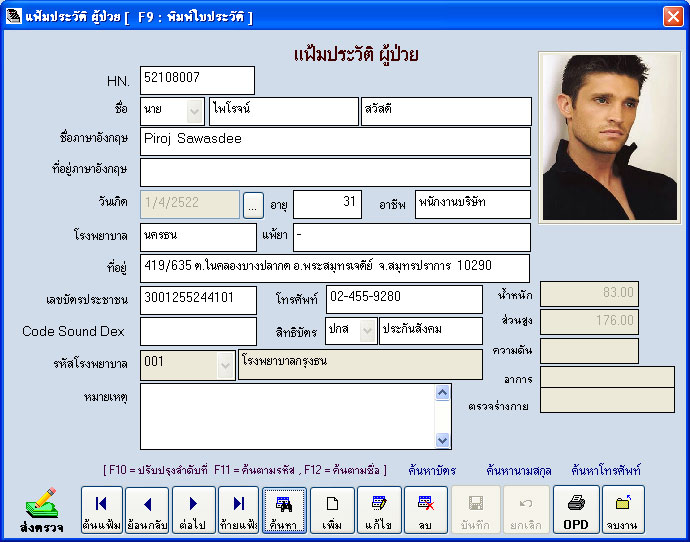This screenshot has height=542, width=690.
Task: Click the ค้นหาบัตร search by card link
Action: point(432,469)
